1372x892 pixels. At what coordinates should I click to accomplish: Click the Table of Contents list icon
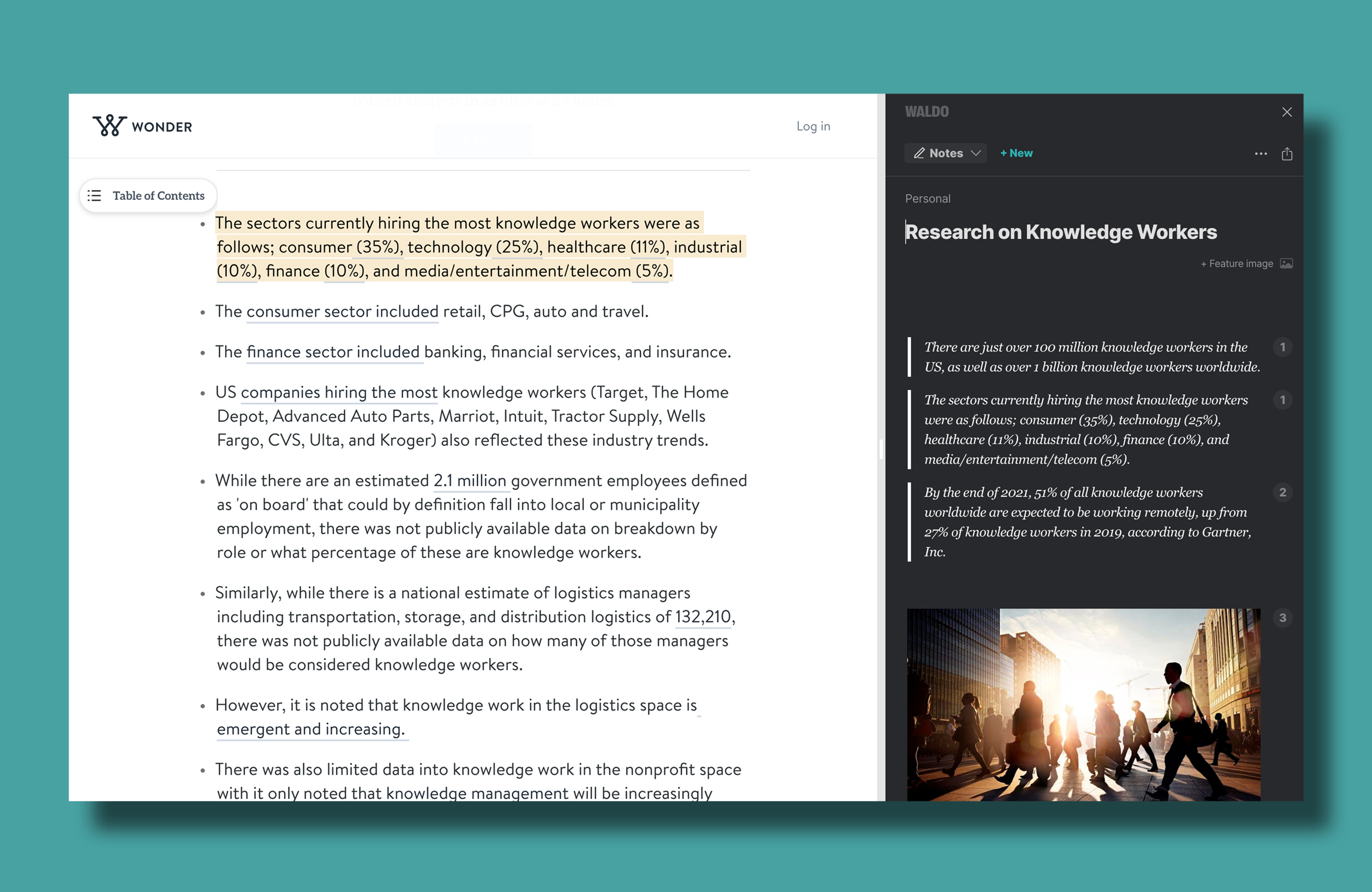pyautogui.click(x=95, y=195)
